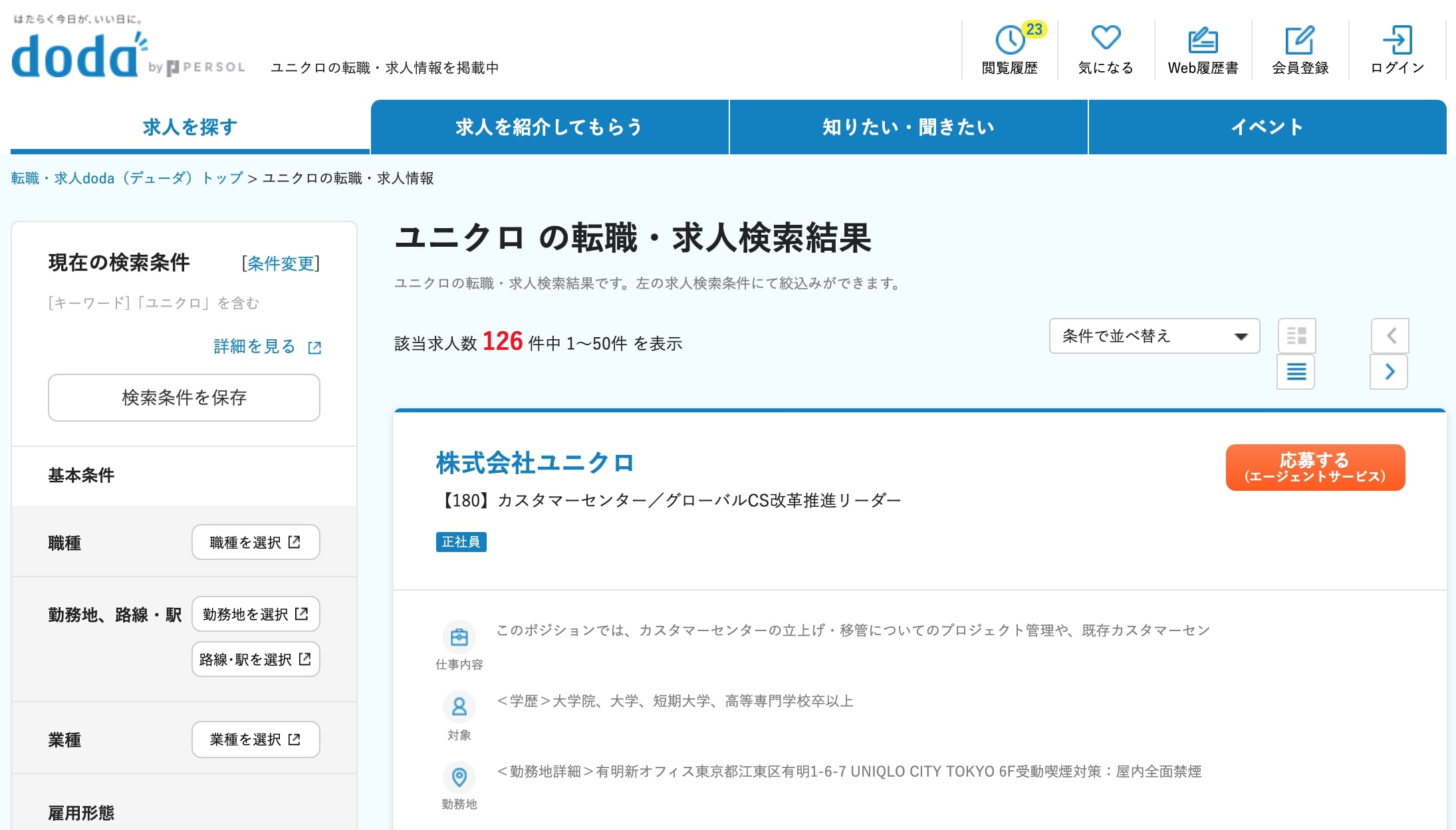Click 基本条件 section header
1456x830 pixels.
81,476
